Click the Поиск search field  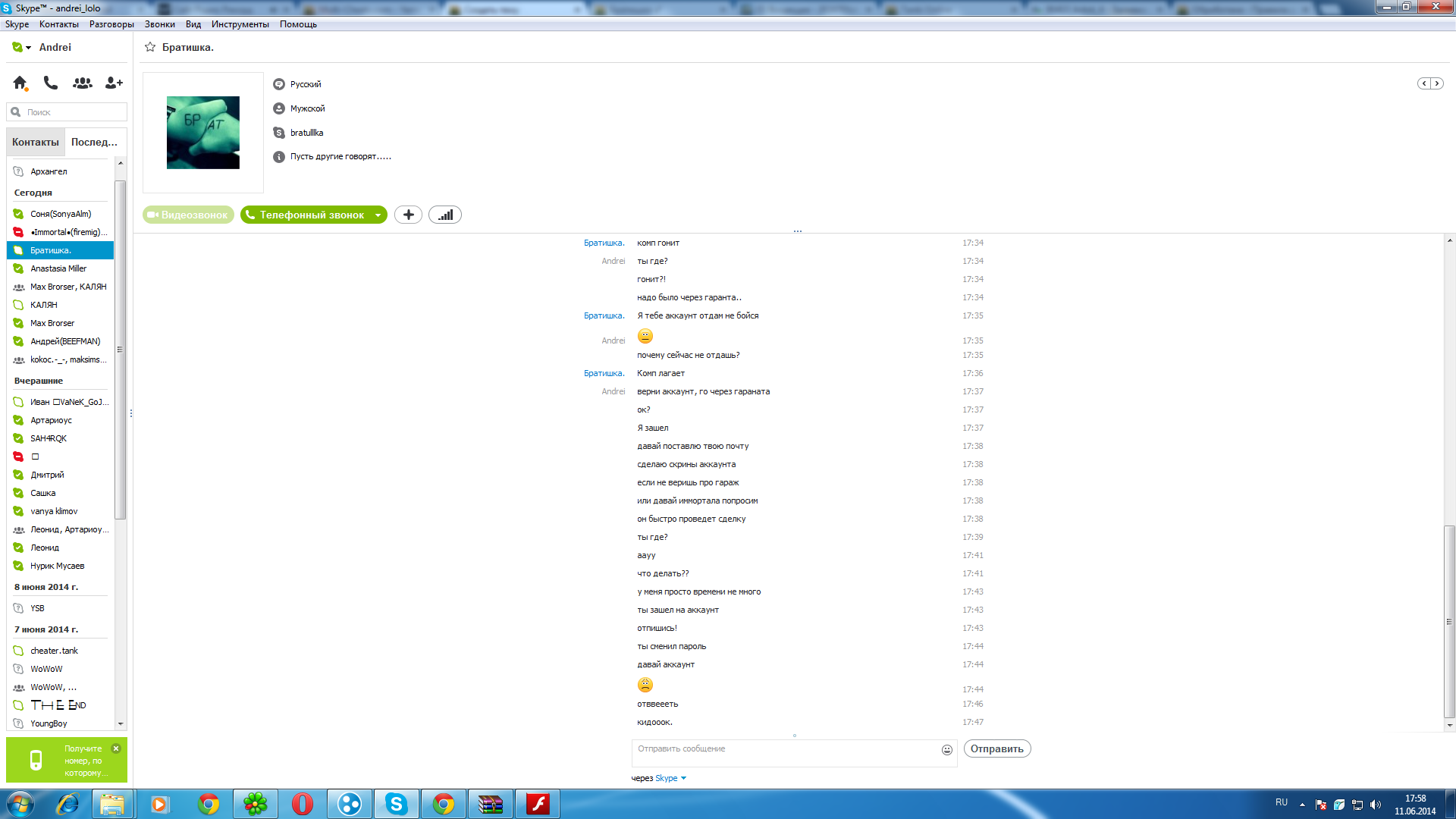72,112
